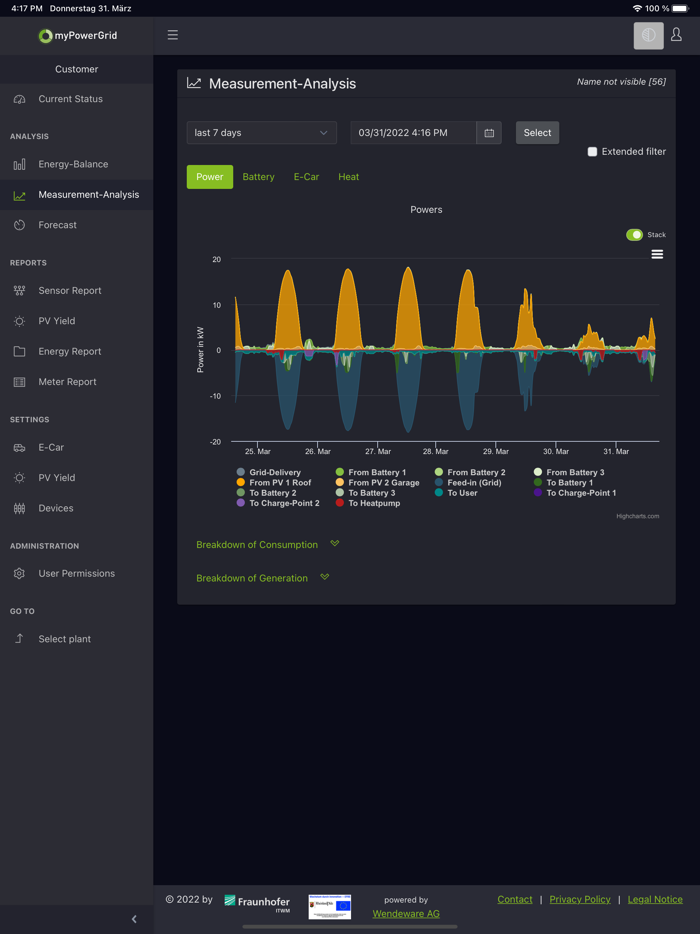Open the last 7 days range dropdown
This screenshot has height=934, width=700.
coord(262,133)
